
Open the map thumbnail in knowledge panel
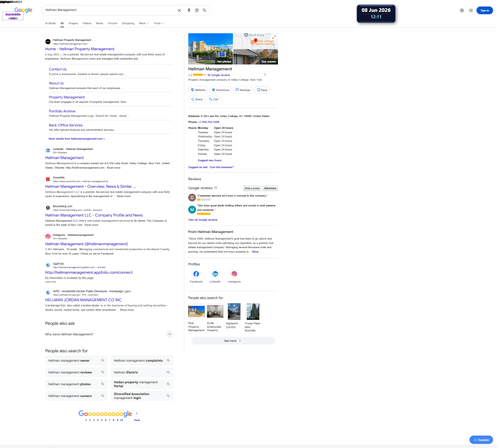click(x=256, y=41)
